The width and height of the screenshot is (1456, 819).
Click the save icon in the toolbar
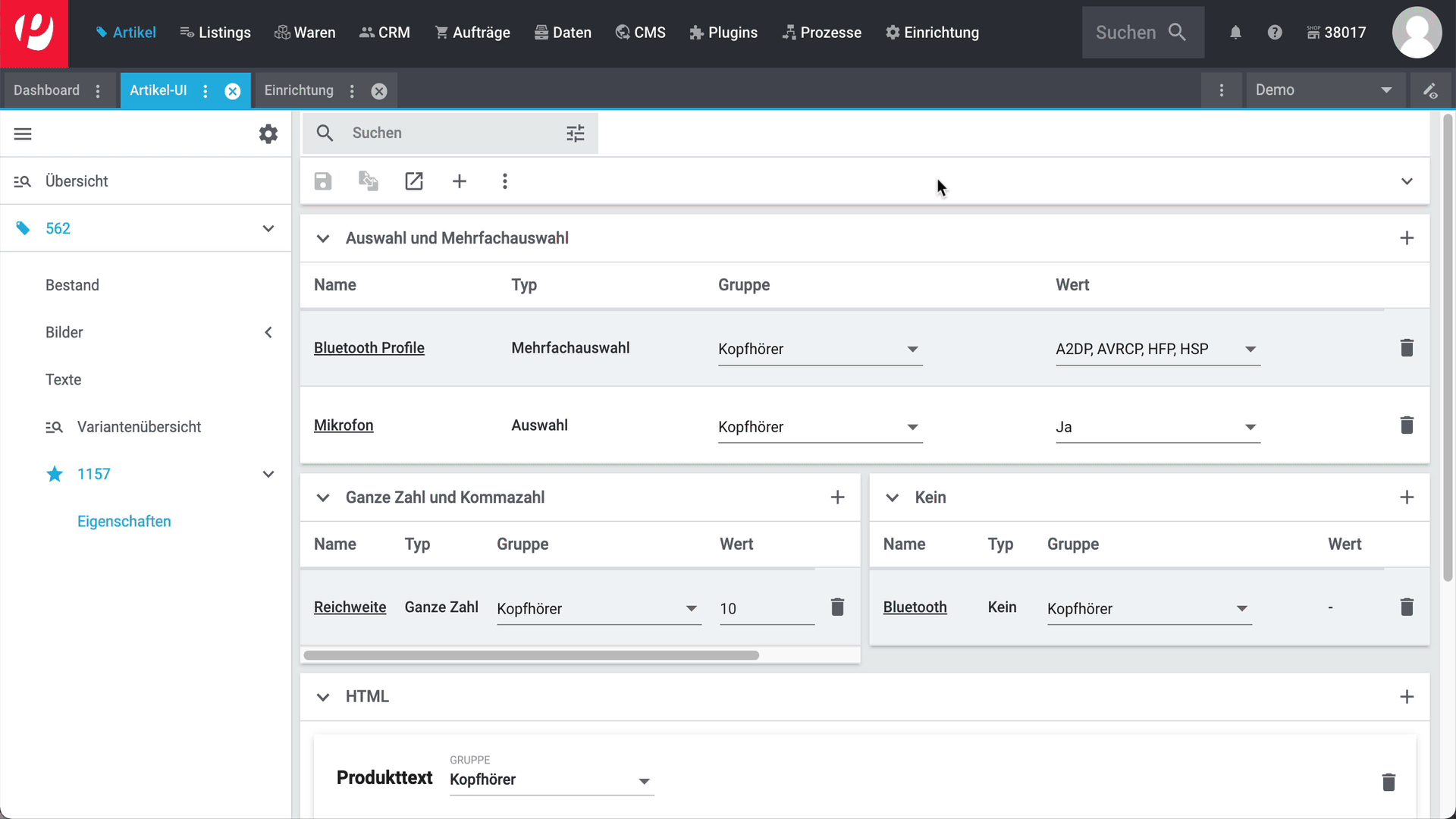323,181
